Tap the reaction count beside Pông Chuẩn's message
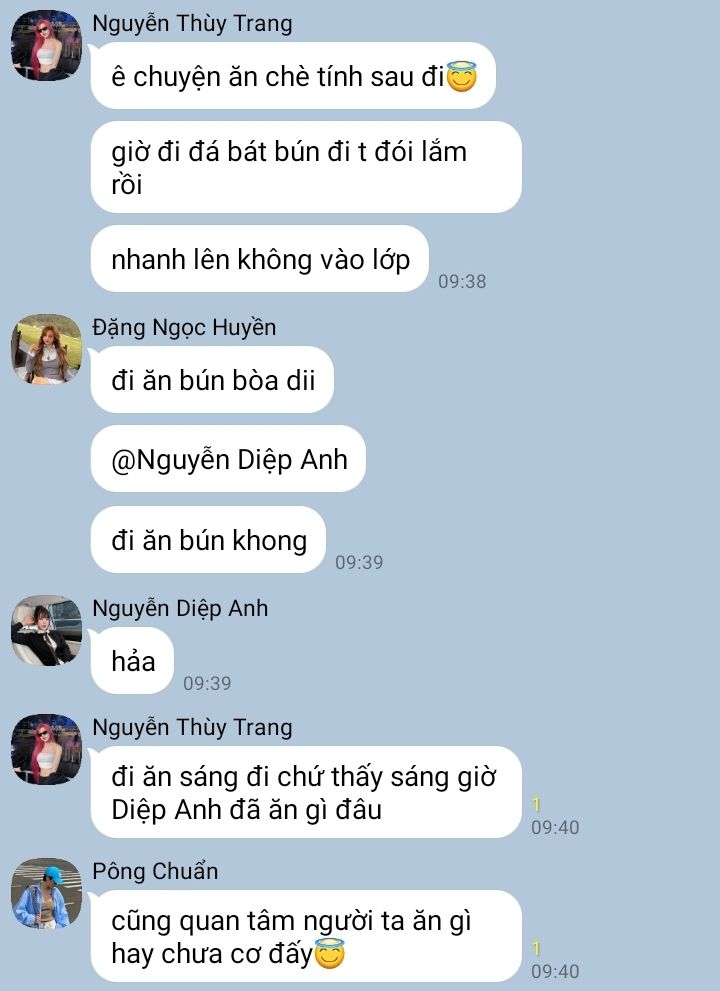Image resolution: width=720 pixels, height=991 pixels. [537, 948]
